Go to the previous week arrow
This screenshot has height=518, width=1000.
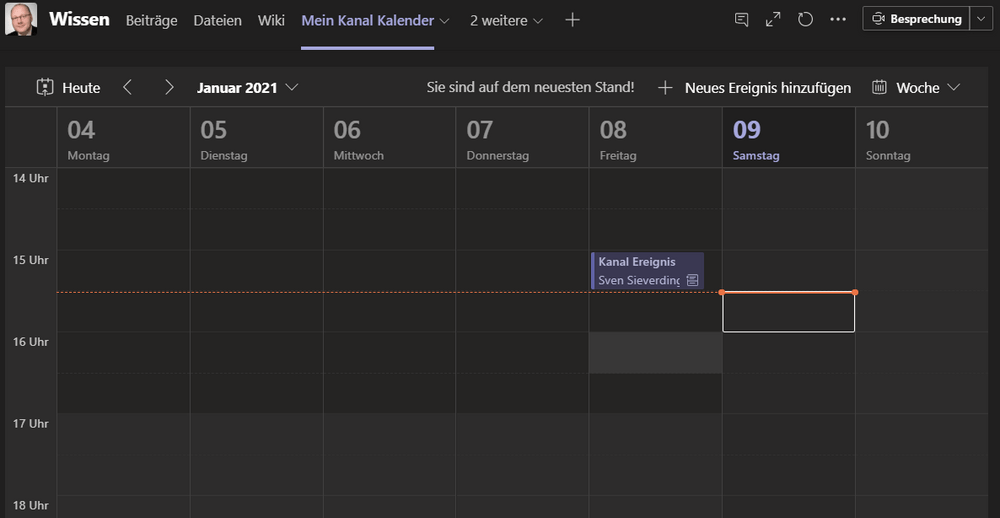tap(127, 87)
